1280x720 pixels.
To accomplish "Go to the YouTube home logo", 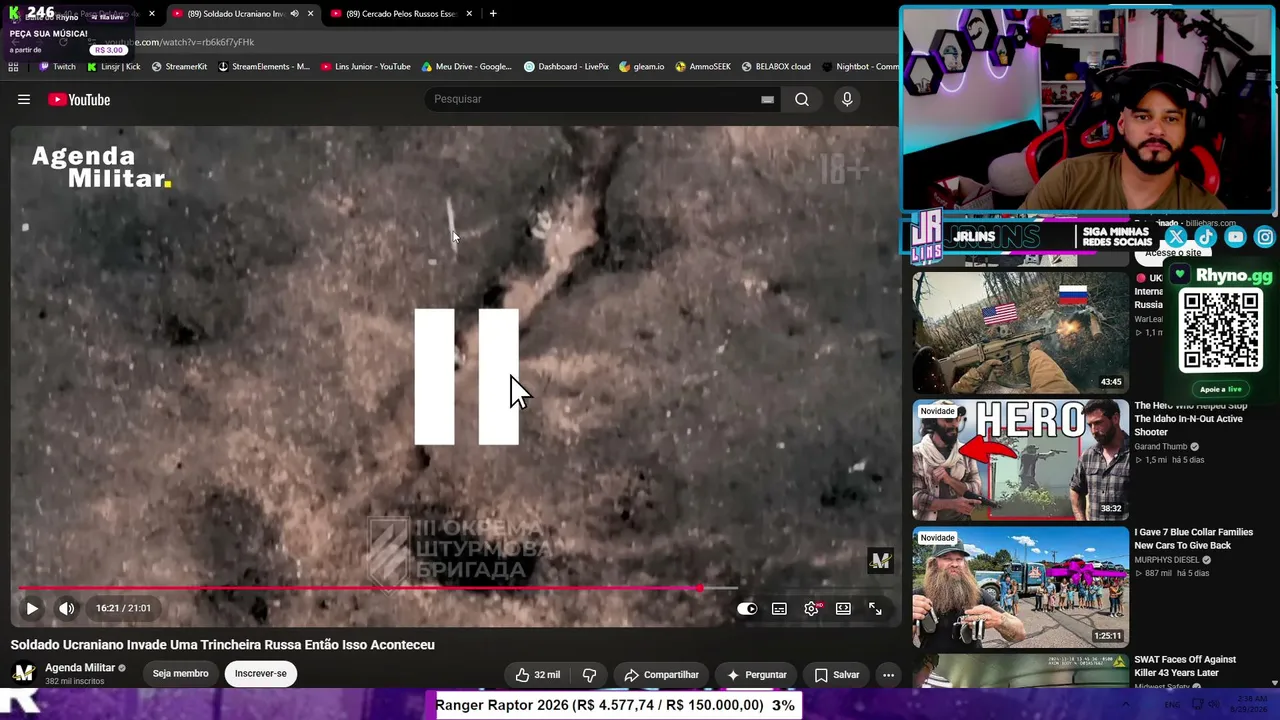I will tap(79, 99).
